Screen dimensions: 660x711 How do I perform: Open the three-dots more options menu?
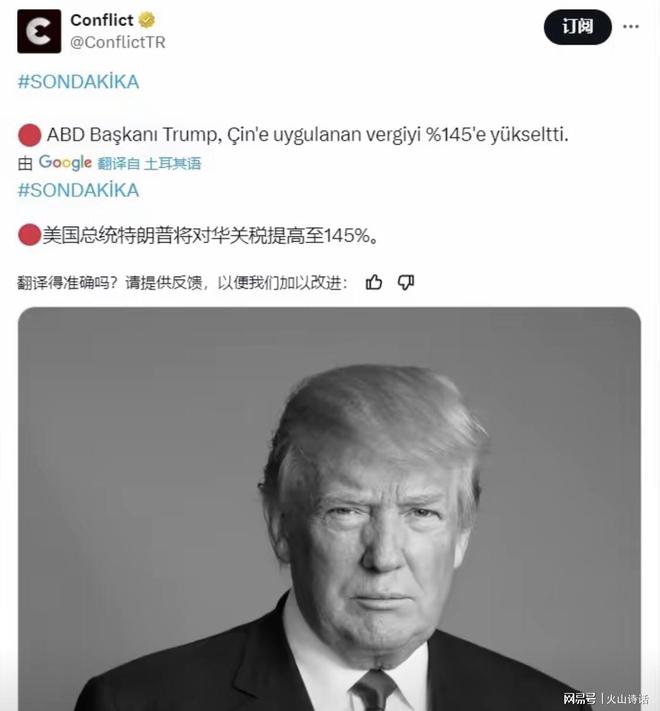pos(631,27)
